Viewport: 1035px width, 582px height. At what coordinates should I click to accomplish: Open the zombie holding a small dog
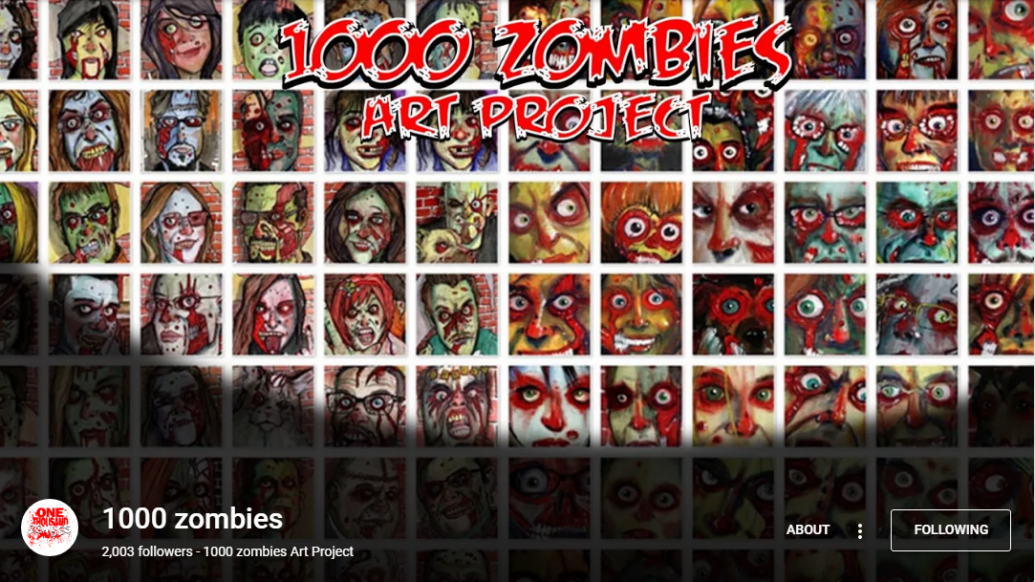coord(457,222)
